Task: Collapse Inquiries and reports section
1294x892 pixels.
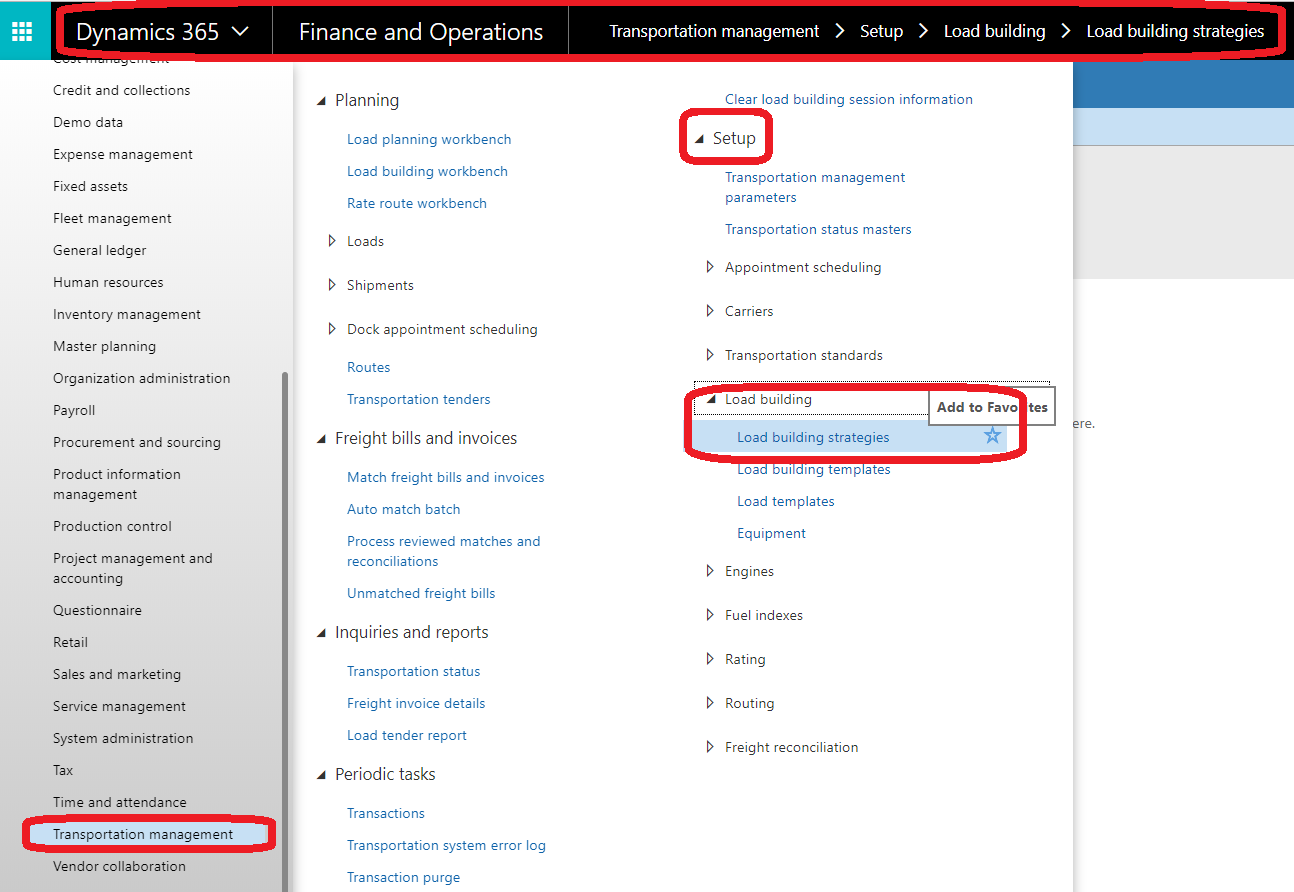Action: point(321,632)
